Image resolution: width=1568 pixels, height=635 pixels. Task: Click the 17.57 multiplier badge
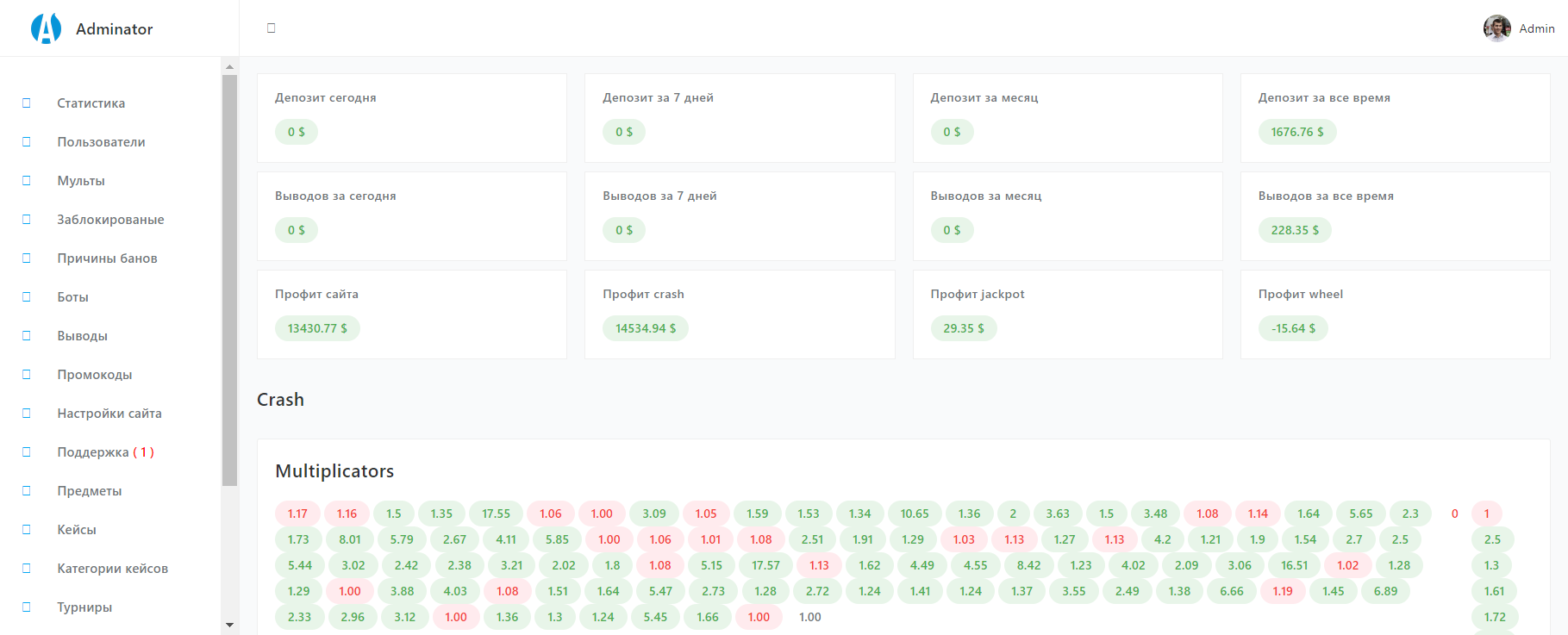tap(765, 565)
